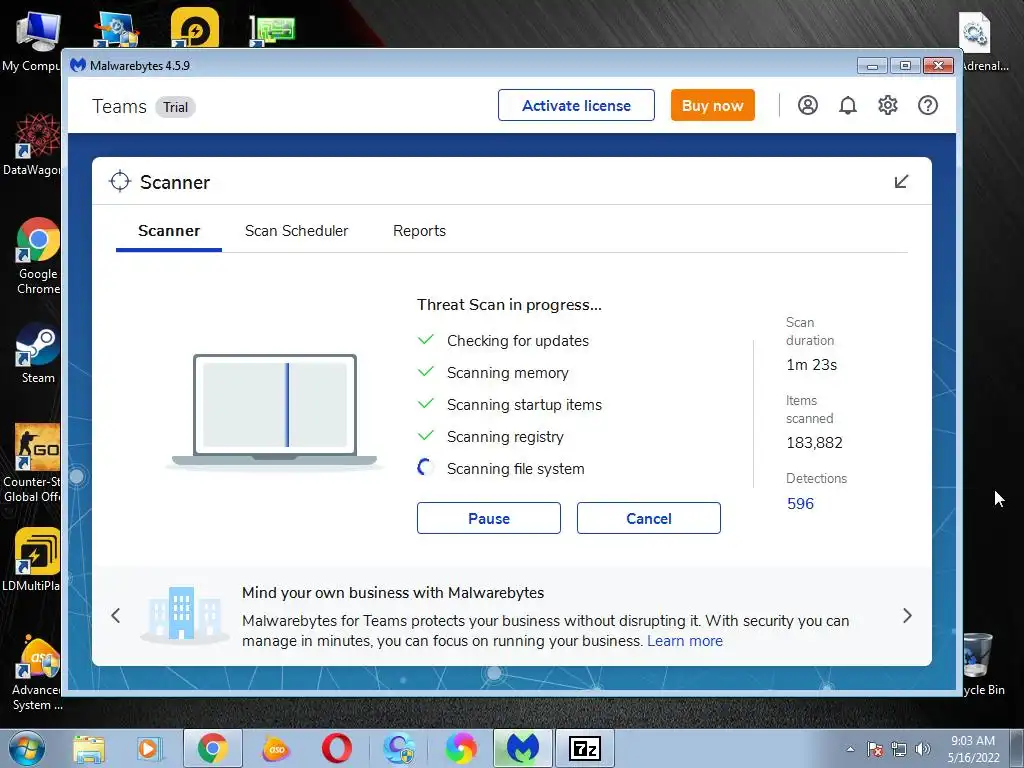Image resolution: width=1024 pixels, height=768 pixels.
Task: Switch to Google Chrome in the taskbar
Action: click(x=213, y=748)
